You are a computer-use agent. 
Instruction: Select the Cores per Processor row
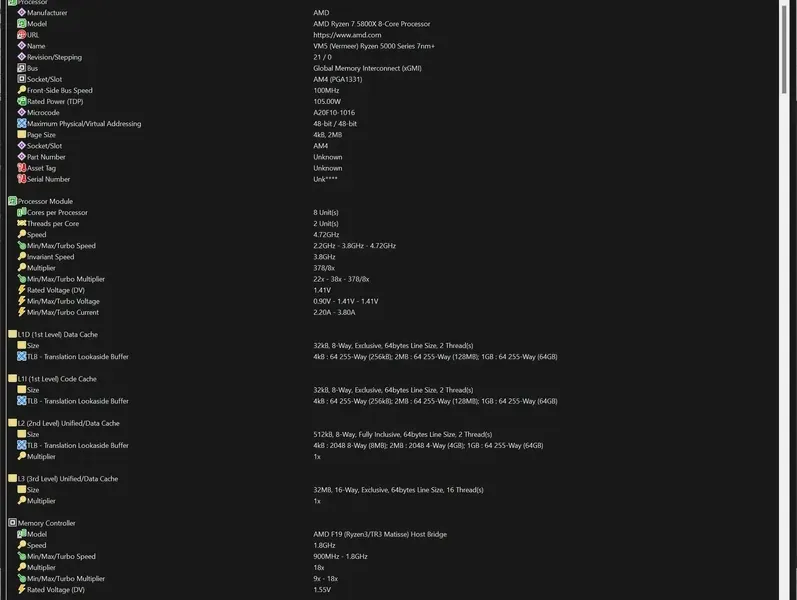57,213
